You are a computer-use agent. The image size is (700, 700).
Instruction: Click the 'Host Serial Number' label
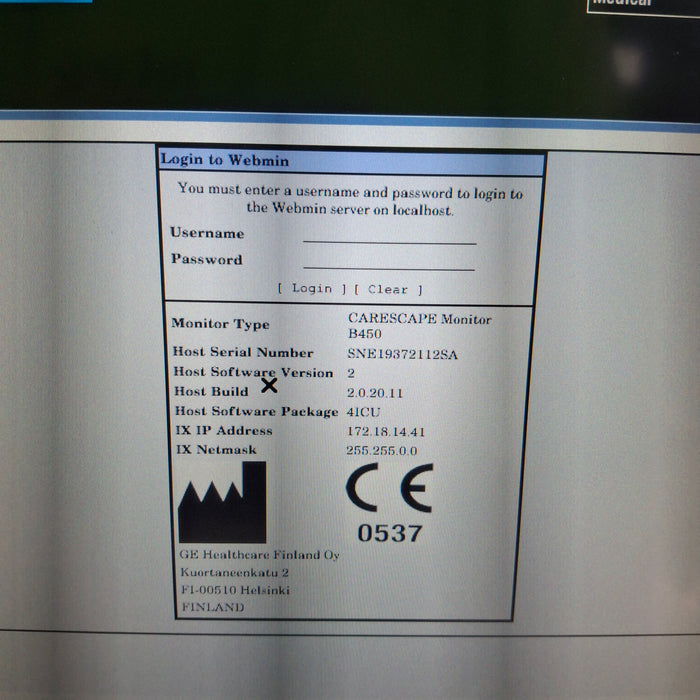(243, 352)
